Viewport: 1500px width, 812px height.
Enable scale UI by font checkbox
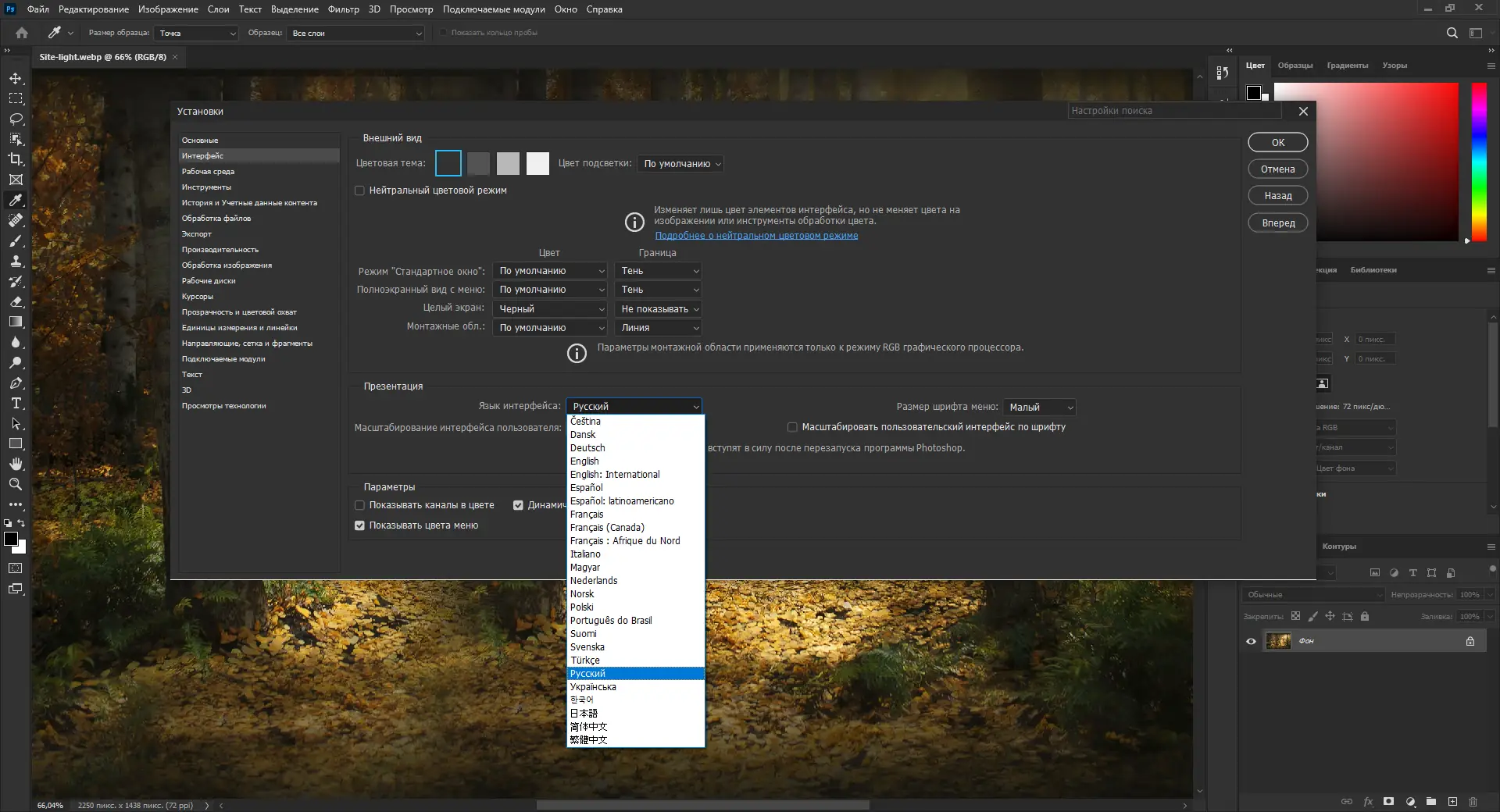pyautogui.click(x=792, y=427)
